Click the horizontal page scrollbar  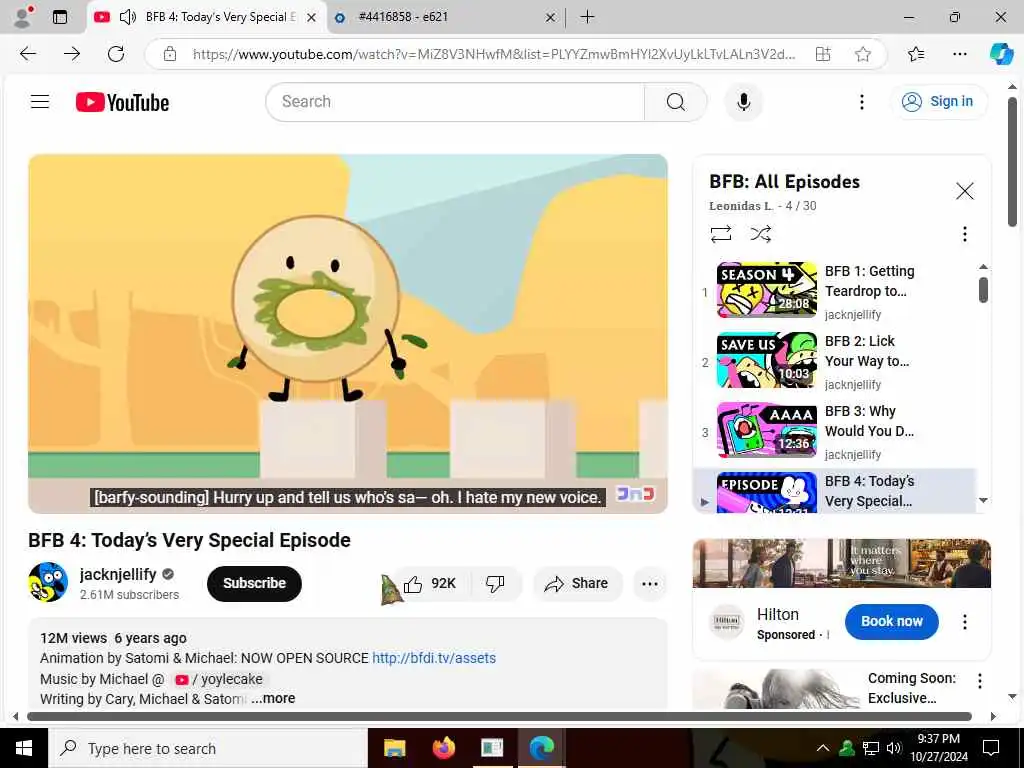coord(499,716)
